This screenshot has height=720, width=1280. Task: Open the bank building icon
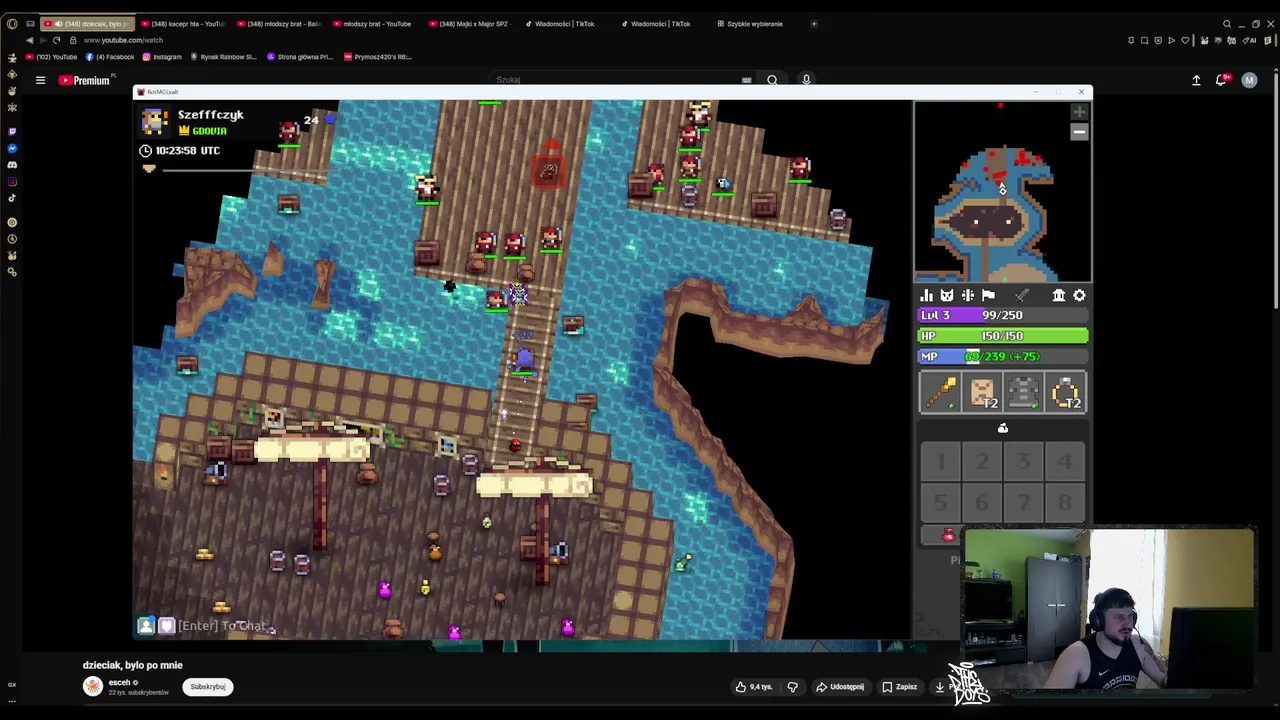click(1058, 295)
